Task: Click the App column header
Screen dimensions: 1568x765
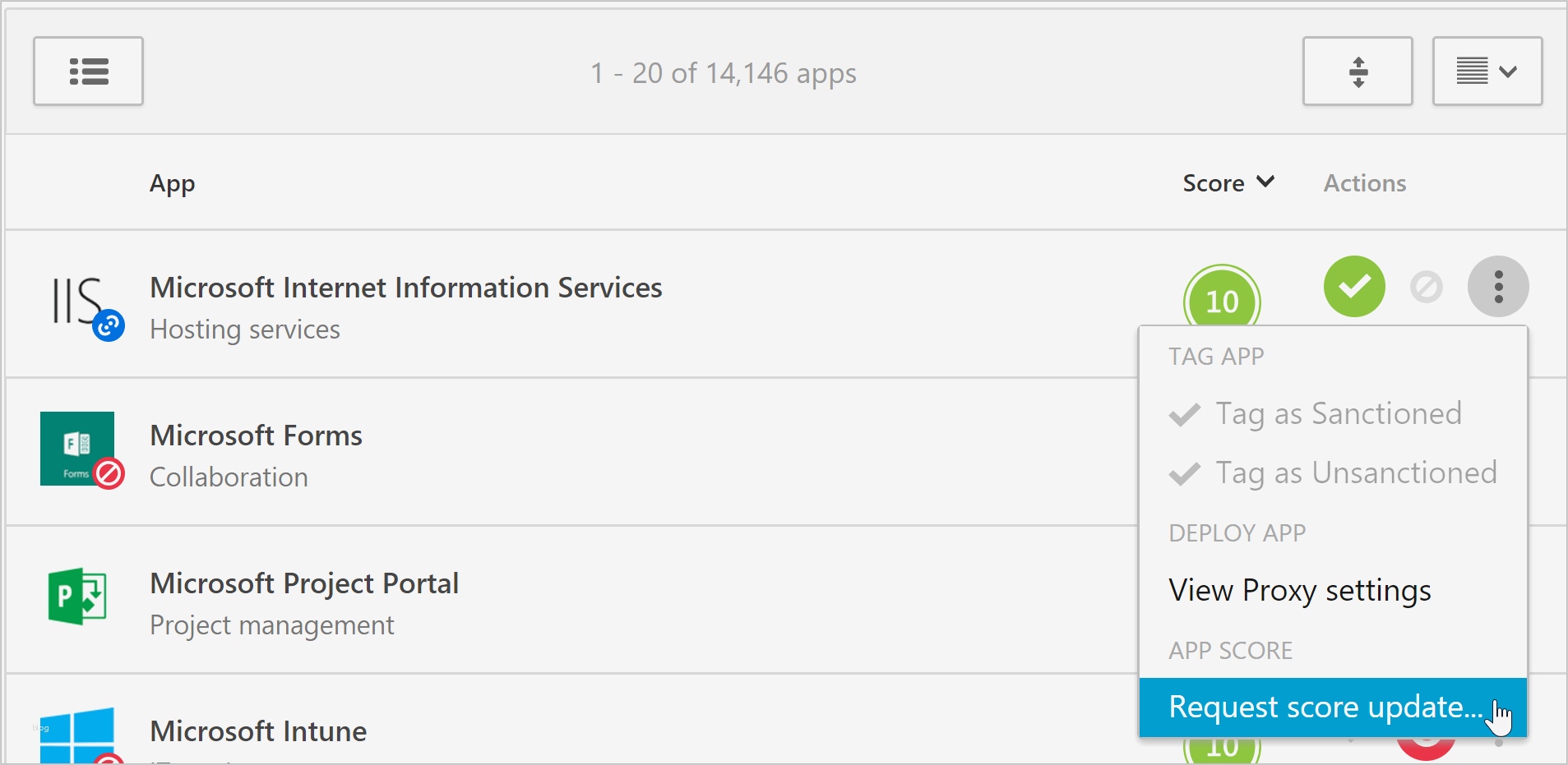Action: [x=172, y=183]
